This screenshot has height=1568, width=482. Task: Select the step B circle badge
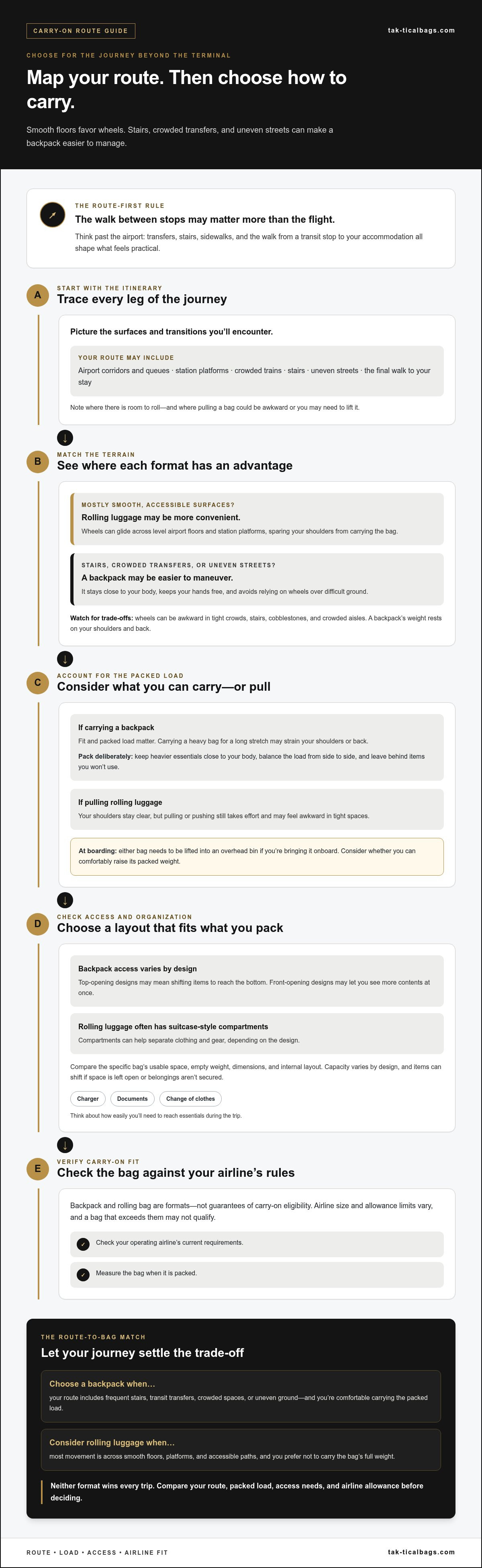coord(38,462)
